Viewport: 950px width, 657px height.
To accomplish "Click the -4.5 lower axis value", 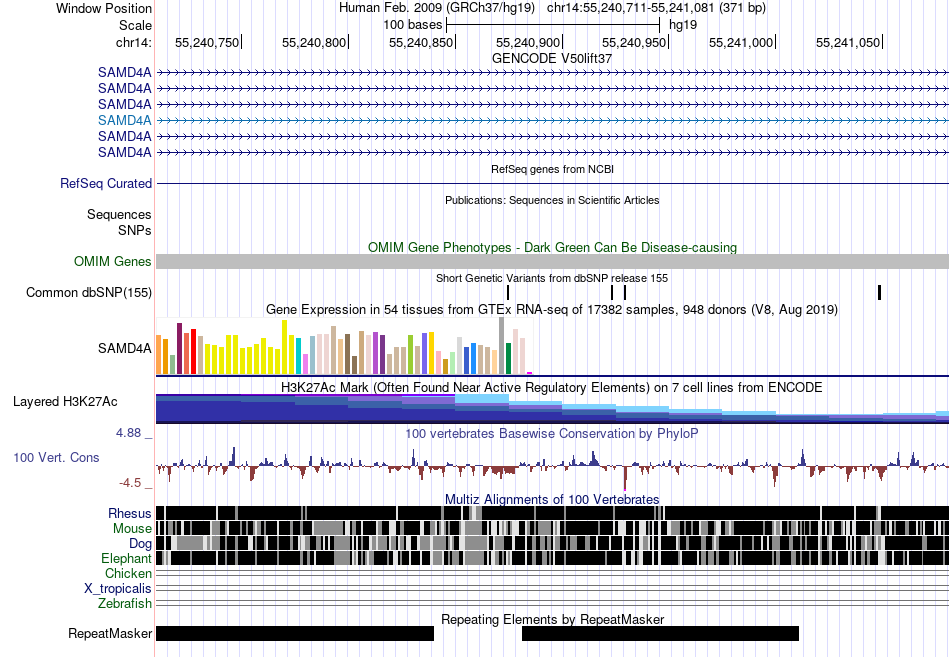I will (x=130, y=483).
